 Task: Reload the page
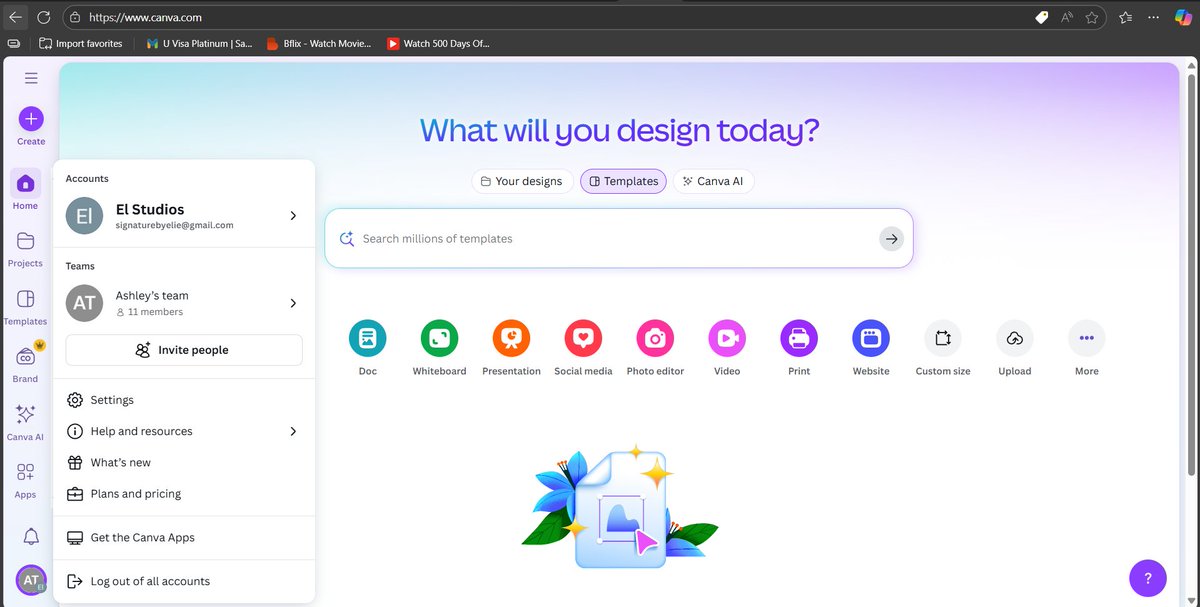[x=44, y=17]
